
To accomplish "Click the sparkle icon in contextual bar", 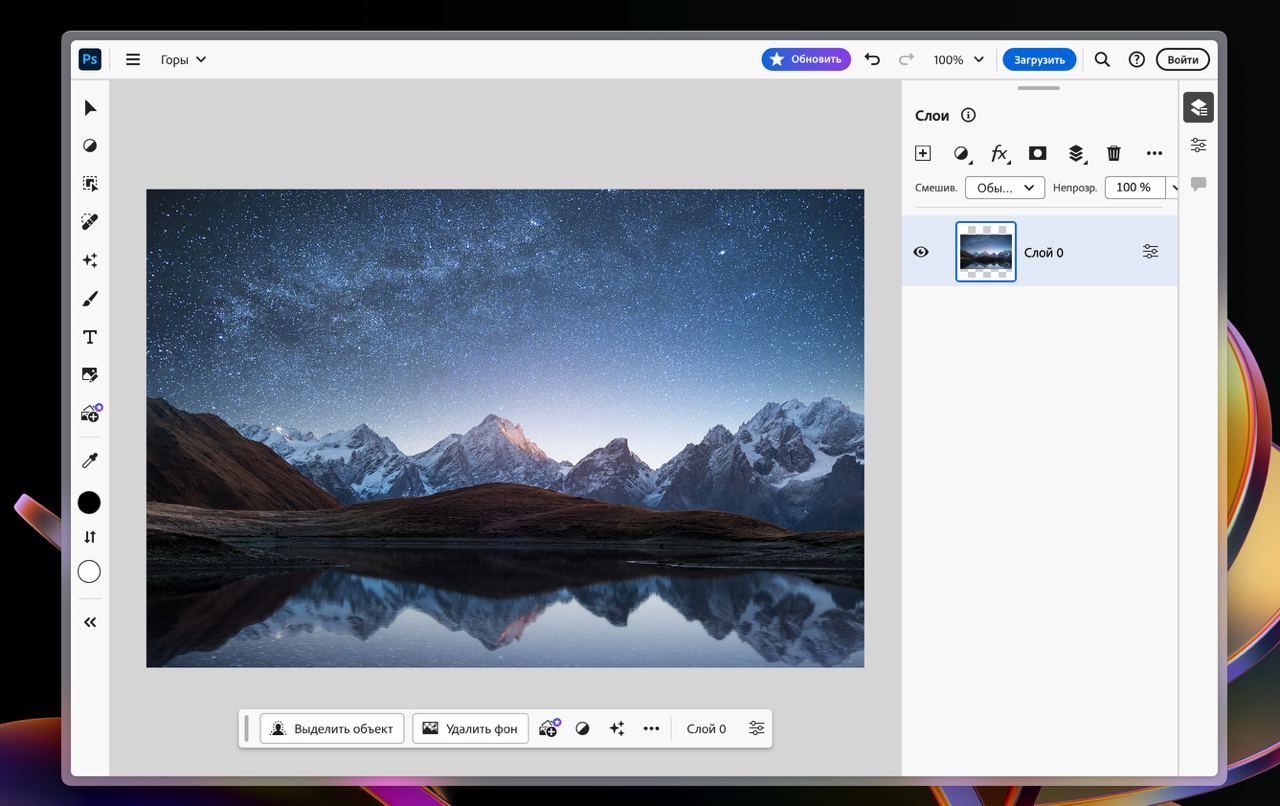I will [x=617, y=728].
